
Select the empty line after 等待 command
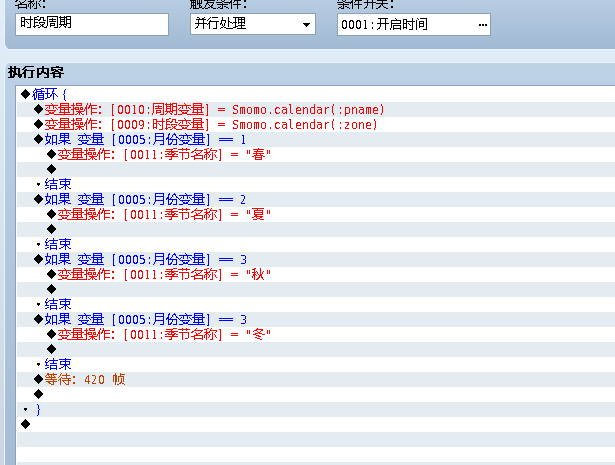pyautogui.click(x=316, y=394)
